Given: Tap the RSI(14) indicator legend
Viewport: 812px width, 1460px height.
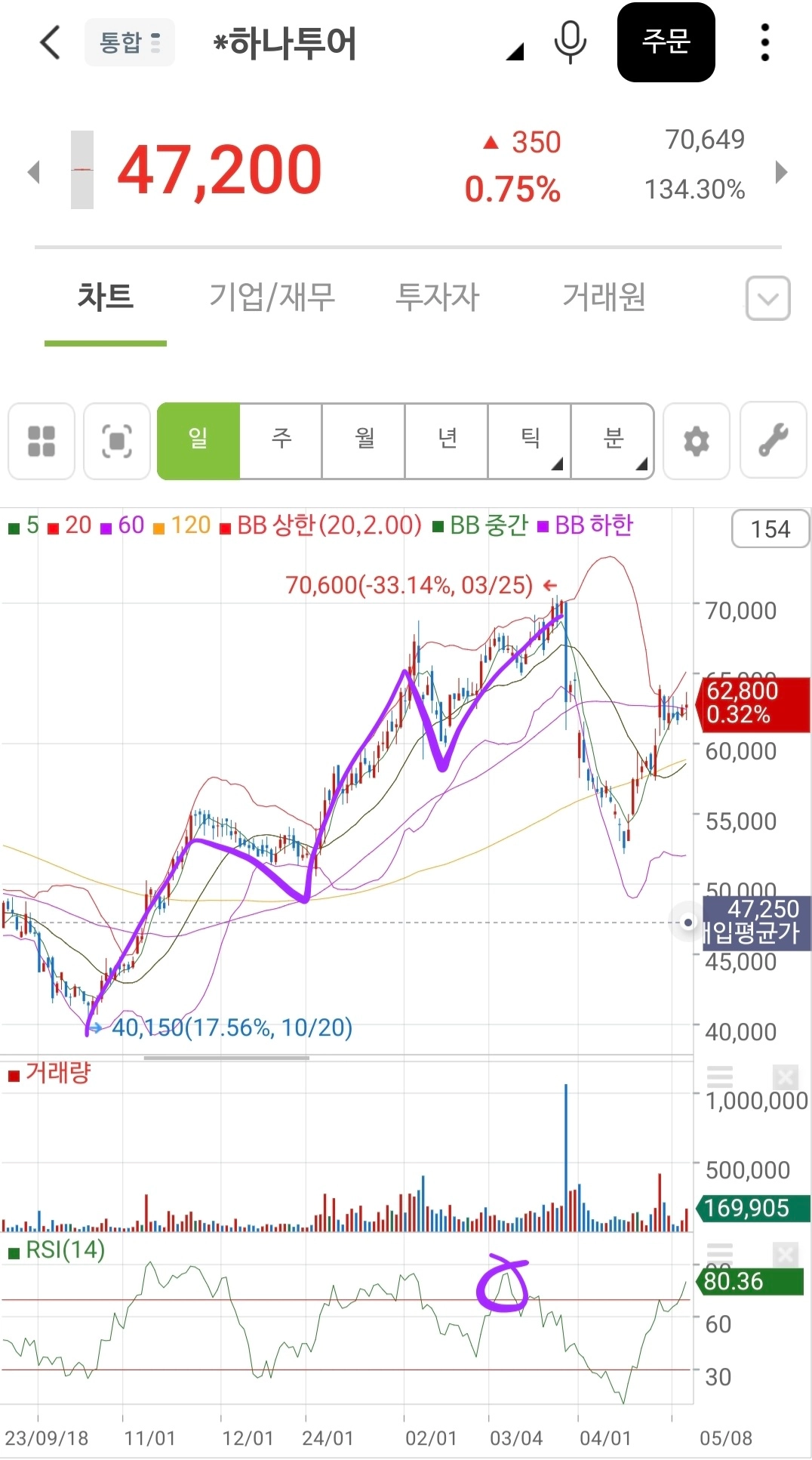Looking at the screenshot, I should click(x=57, y=1250).
